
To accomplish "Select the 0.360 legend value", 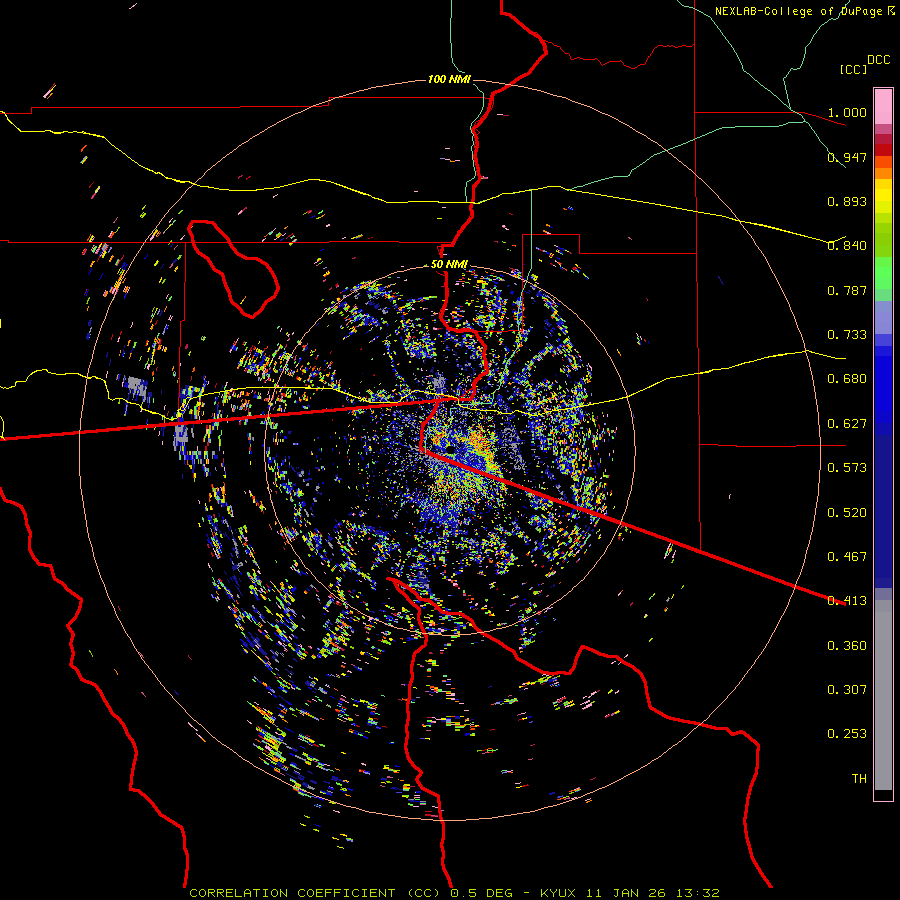I will pos(847,646).
